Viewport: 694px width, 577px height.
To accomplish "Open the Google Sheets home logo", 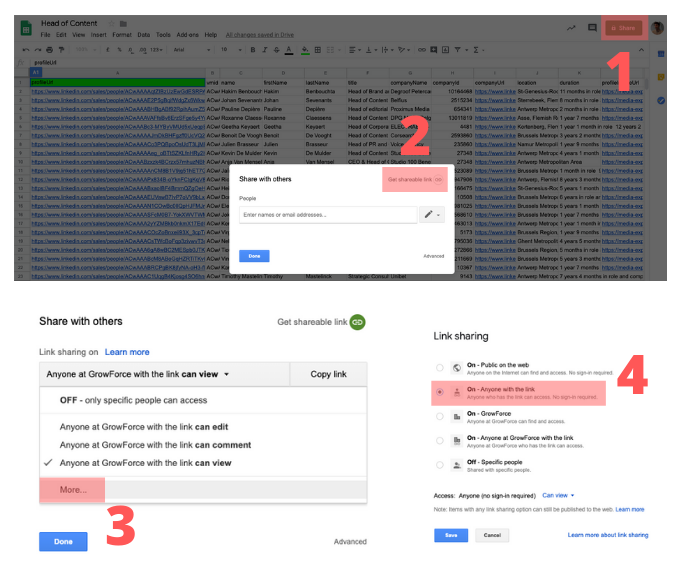I will (x=26, y=28).
